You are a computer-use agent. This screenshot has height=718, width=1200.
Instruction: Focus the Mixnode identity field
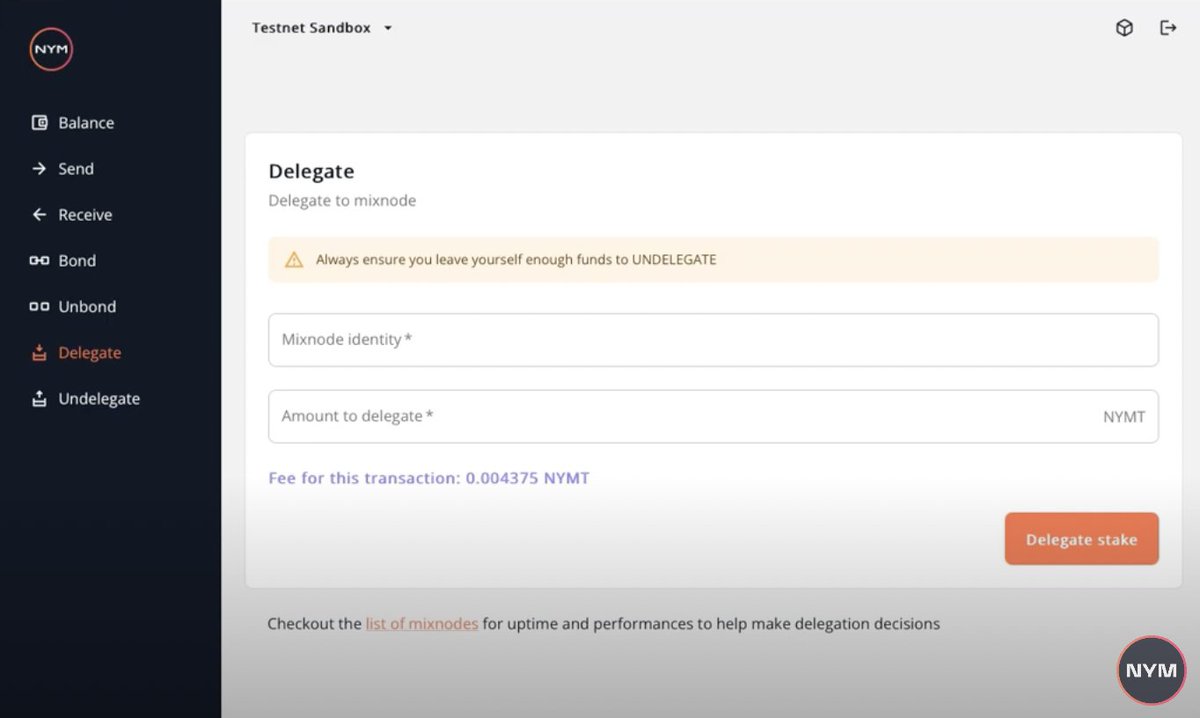tap(713, 340)
